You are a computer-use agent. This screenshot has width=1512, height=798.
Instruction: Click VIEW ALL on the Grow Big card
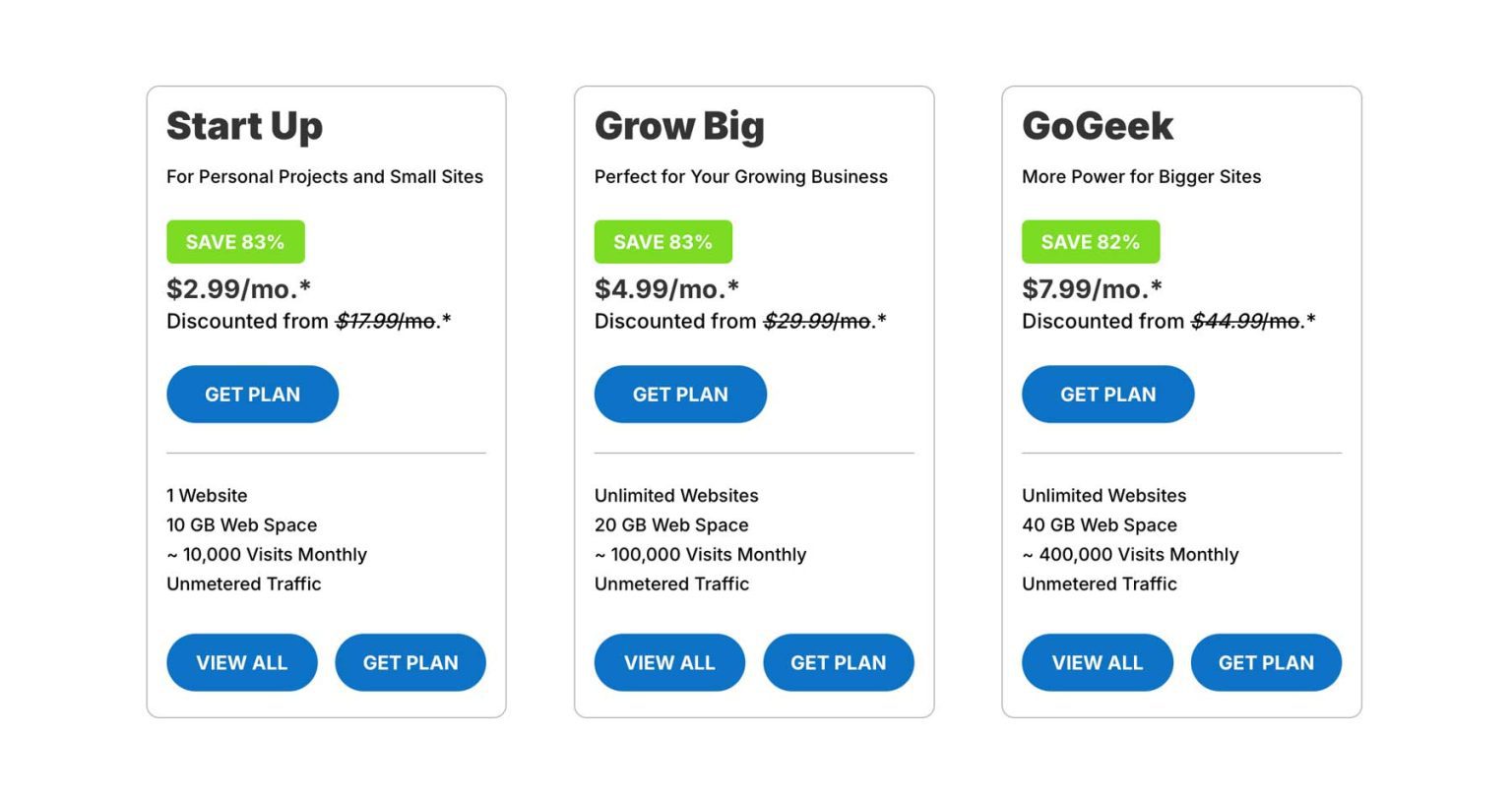click(669, 662)
